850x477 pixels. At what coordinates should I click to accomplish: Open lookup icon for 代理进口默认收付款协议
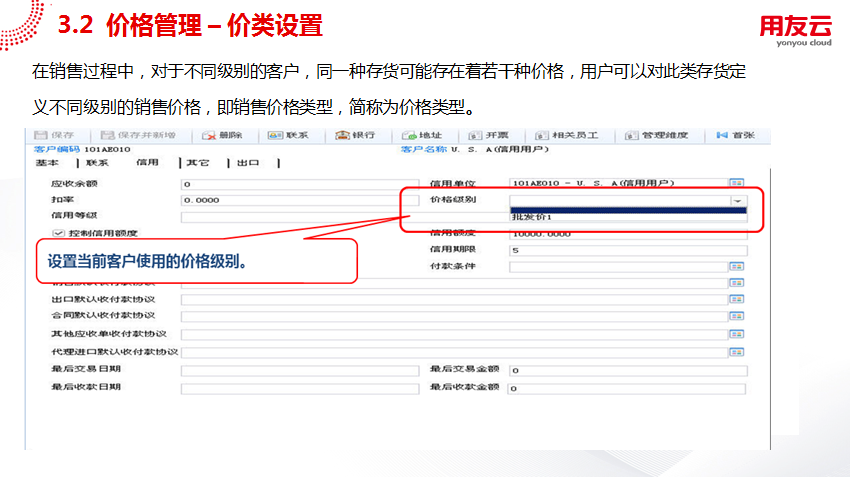(x=737, y=352)
